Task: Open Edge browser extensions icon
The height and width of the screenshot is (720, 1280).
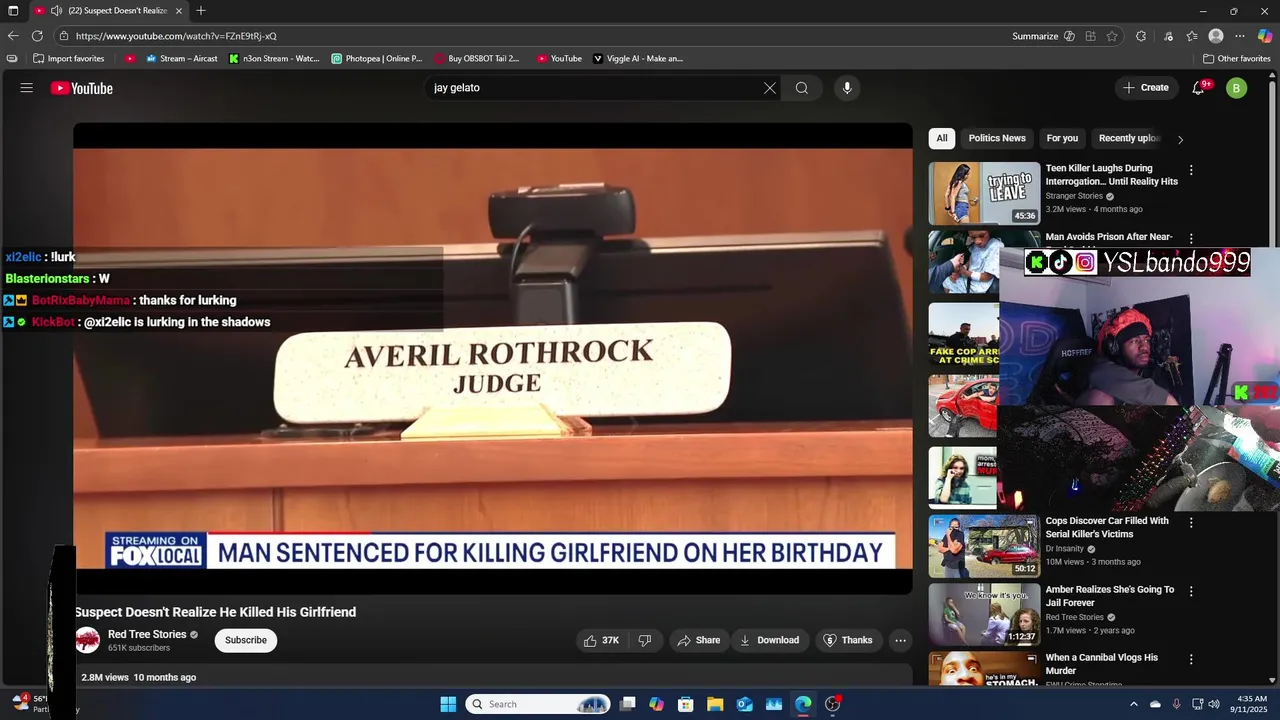Action: pos(1141,36)
